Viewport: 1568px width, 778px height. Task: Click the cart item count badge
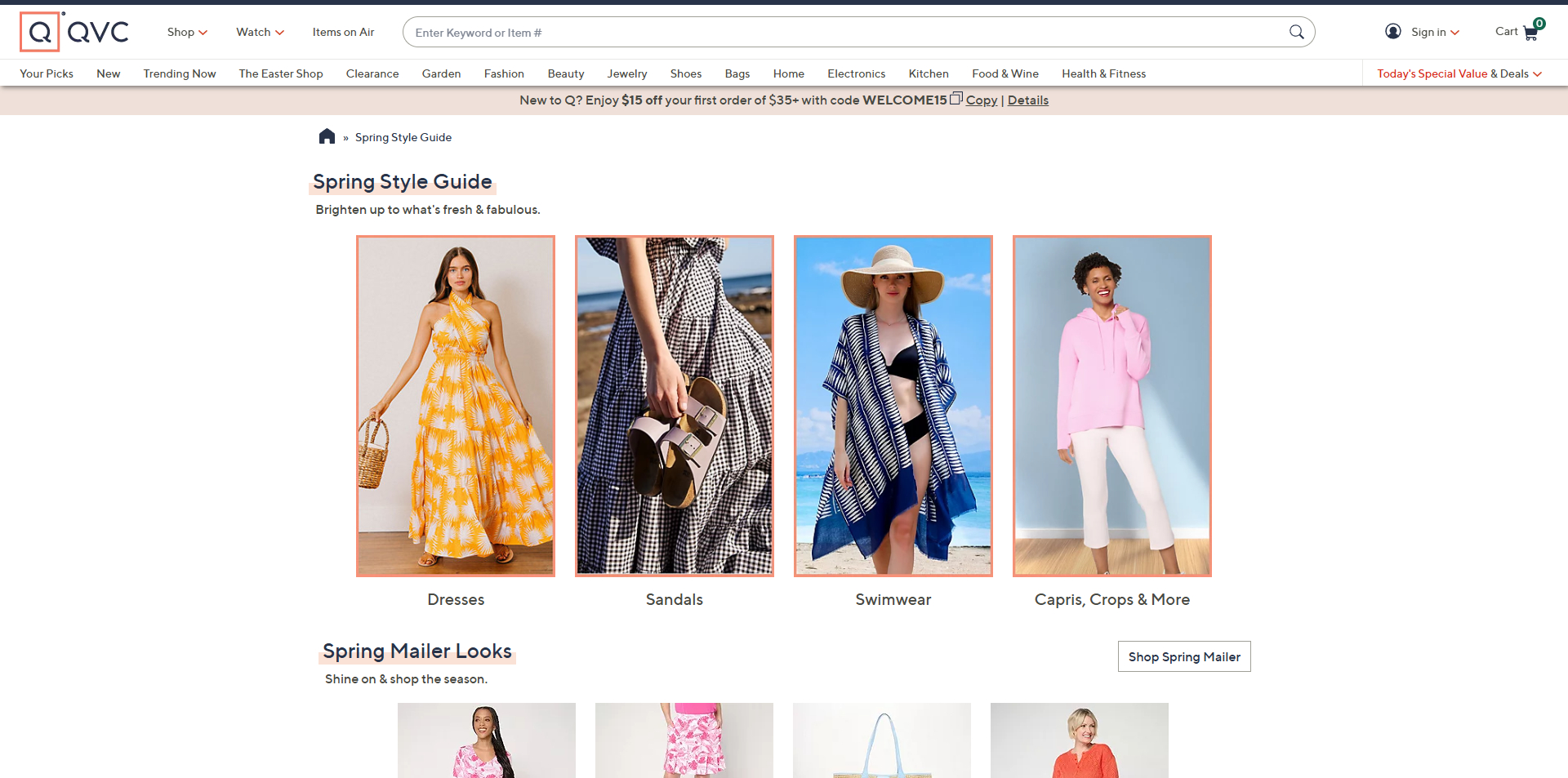click(x=1540, y=23)
